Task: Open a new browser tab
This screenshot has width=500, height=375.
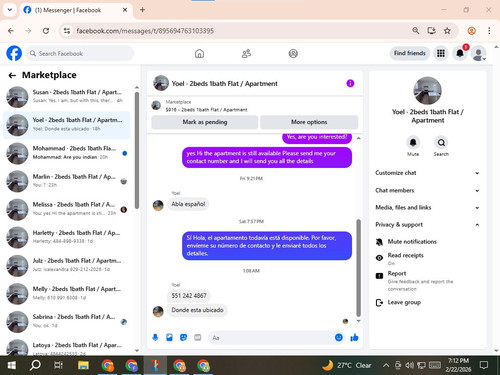Action: click(x=142, y=10)
